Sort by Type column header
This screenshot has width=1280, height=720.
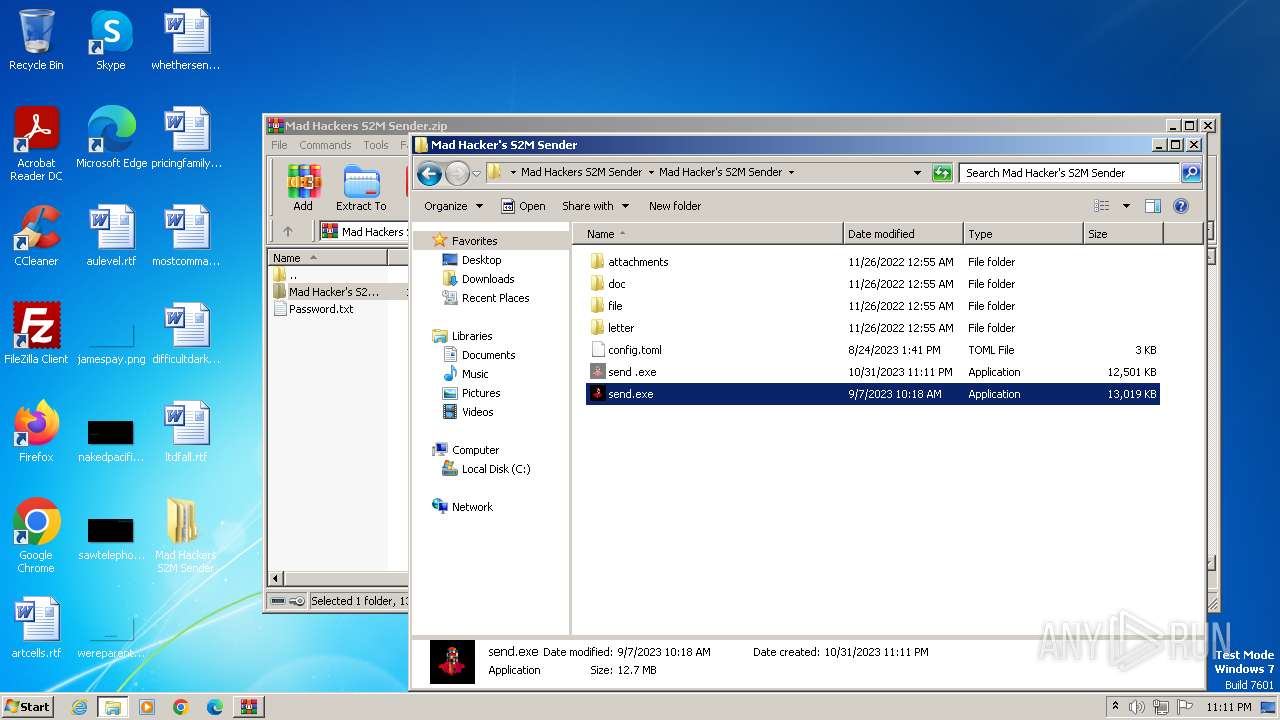[x=1023, y=234]
